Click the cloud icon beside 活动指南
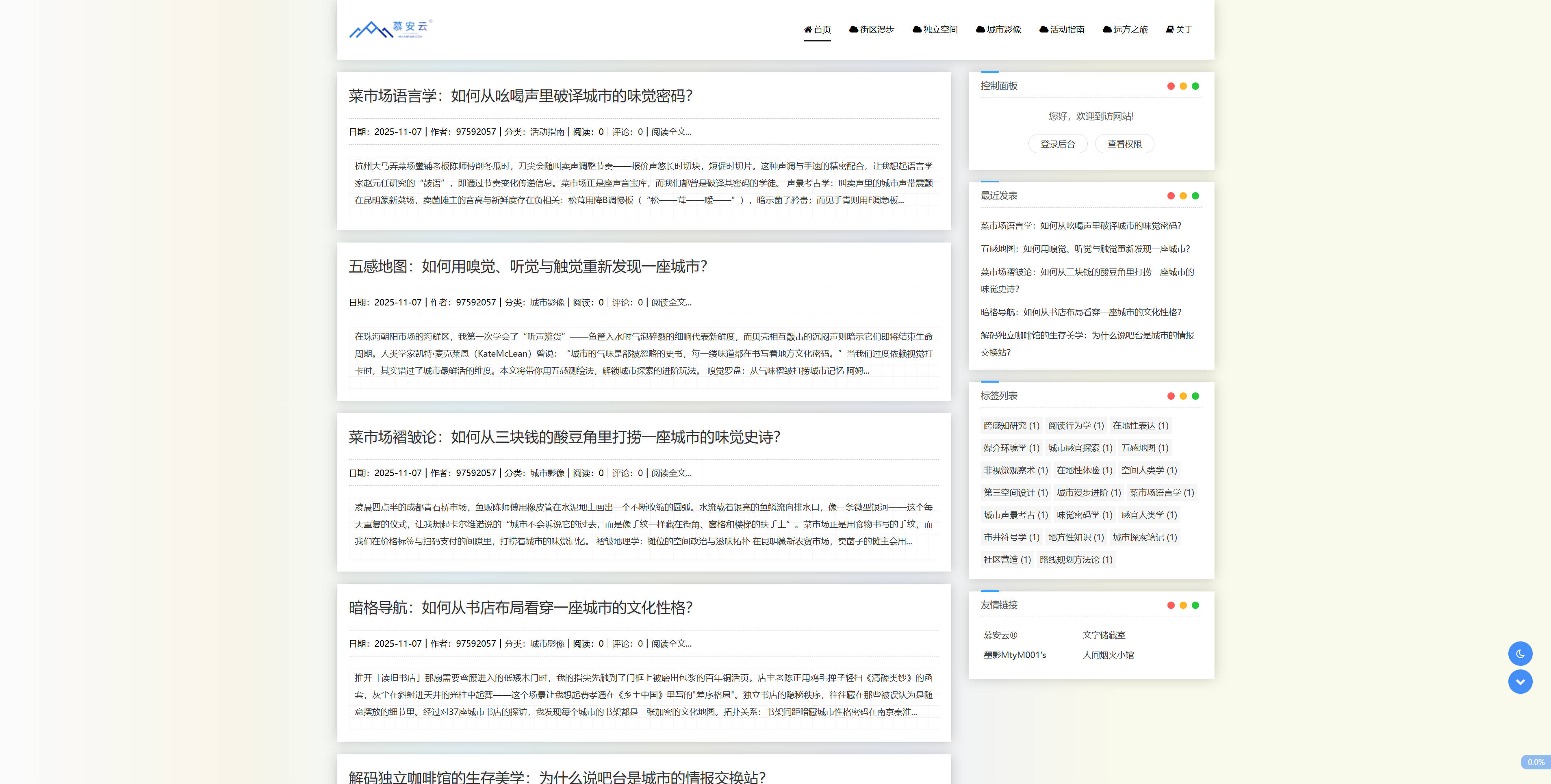Viewport: 1551px width, 784px height. tap(1043, 30)
